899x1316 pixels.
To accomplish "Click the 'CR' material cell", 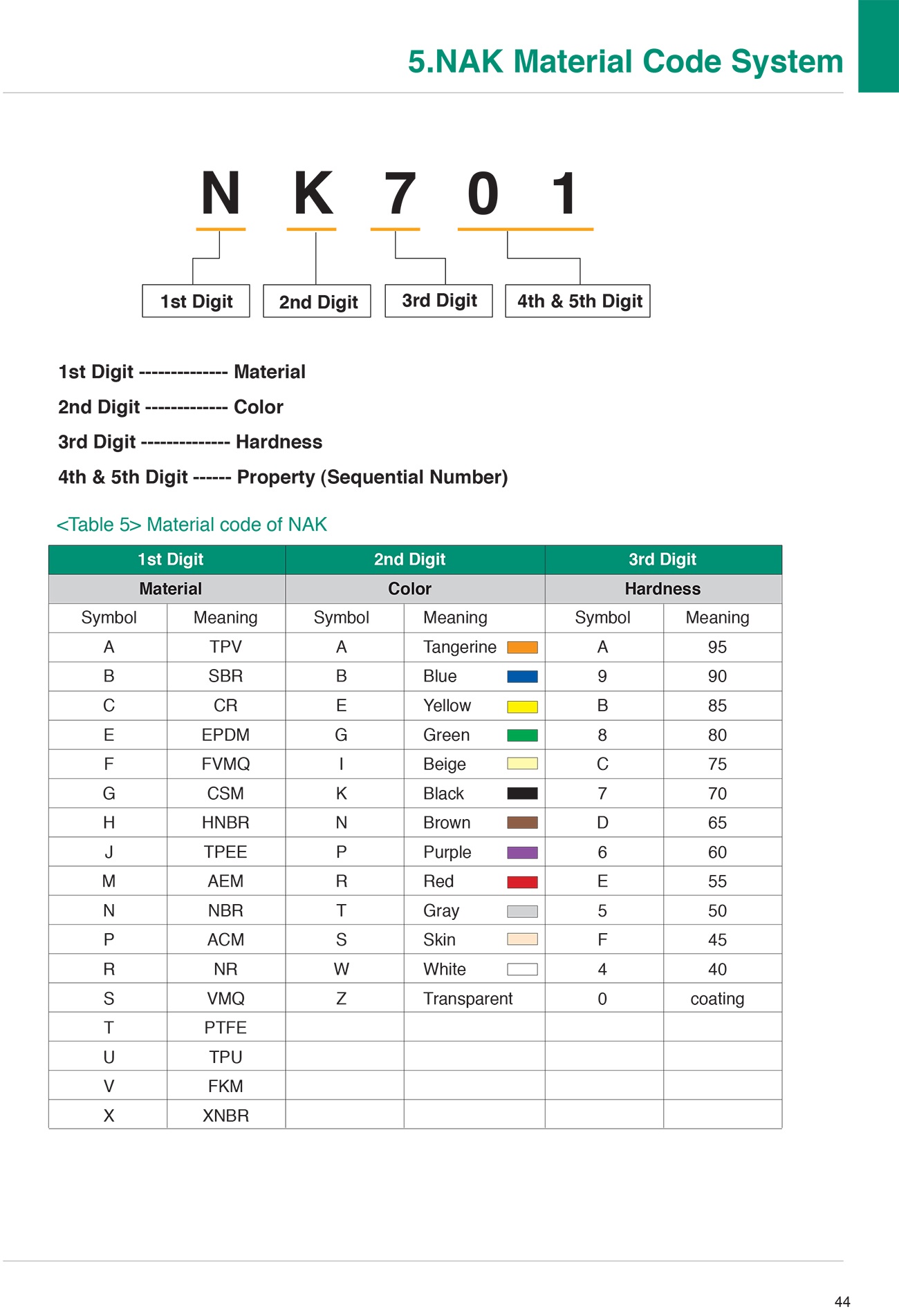I will (x=226, y=706).
